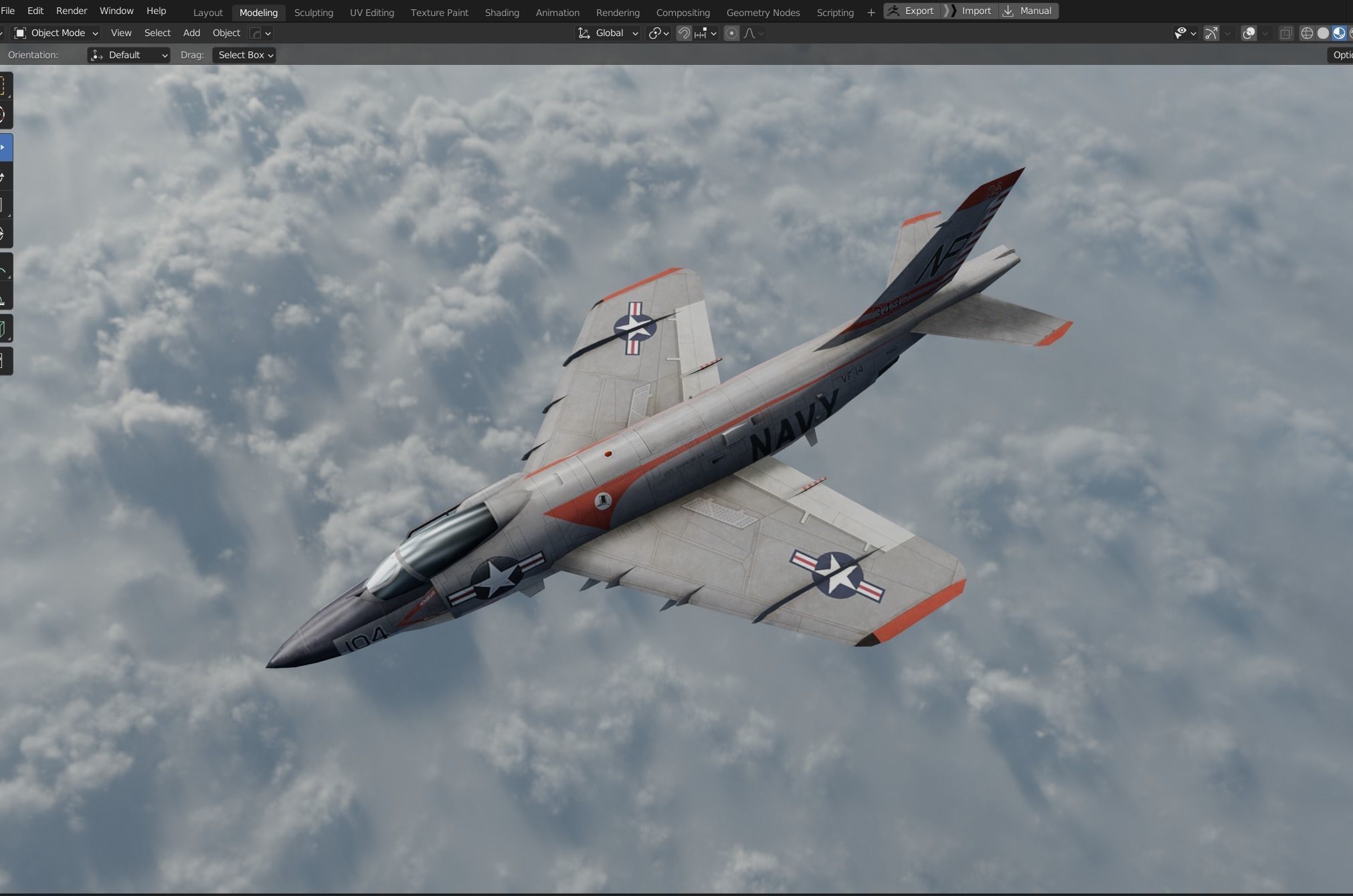Toggle viewport gizmos icon
This screenshot has width=1353, height=896.
1211,33
